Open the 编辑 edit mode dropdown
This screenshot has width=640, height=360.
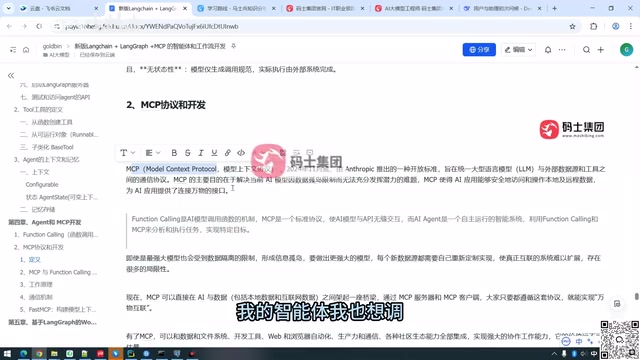(x=518, y=49)
